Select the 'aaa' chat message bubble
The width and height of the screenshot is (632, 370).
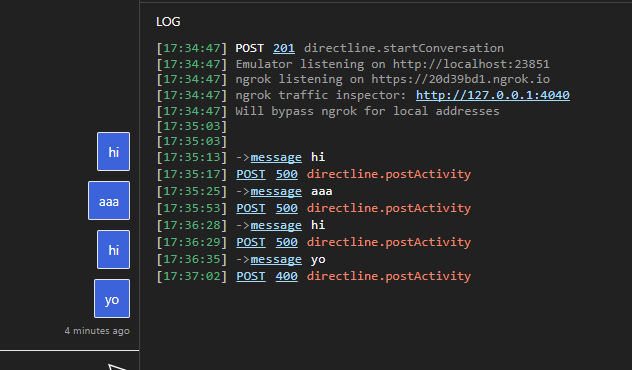click(x=109, y=201)
